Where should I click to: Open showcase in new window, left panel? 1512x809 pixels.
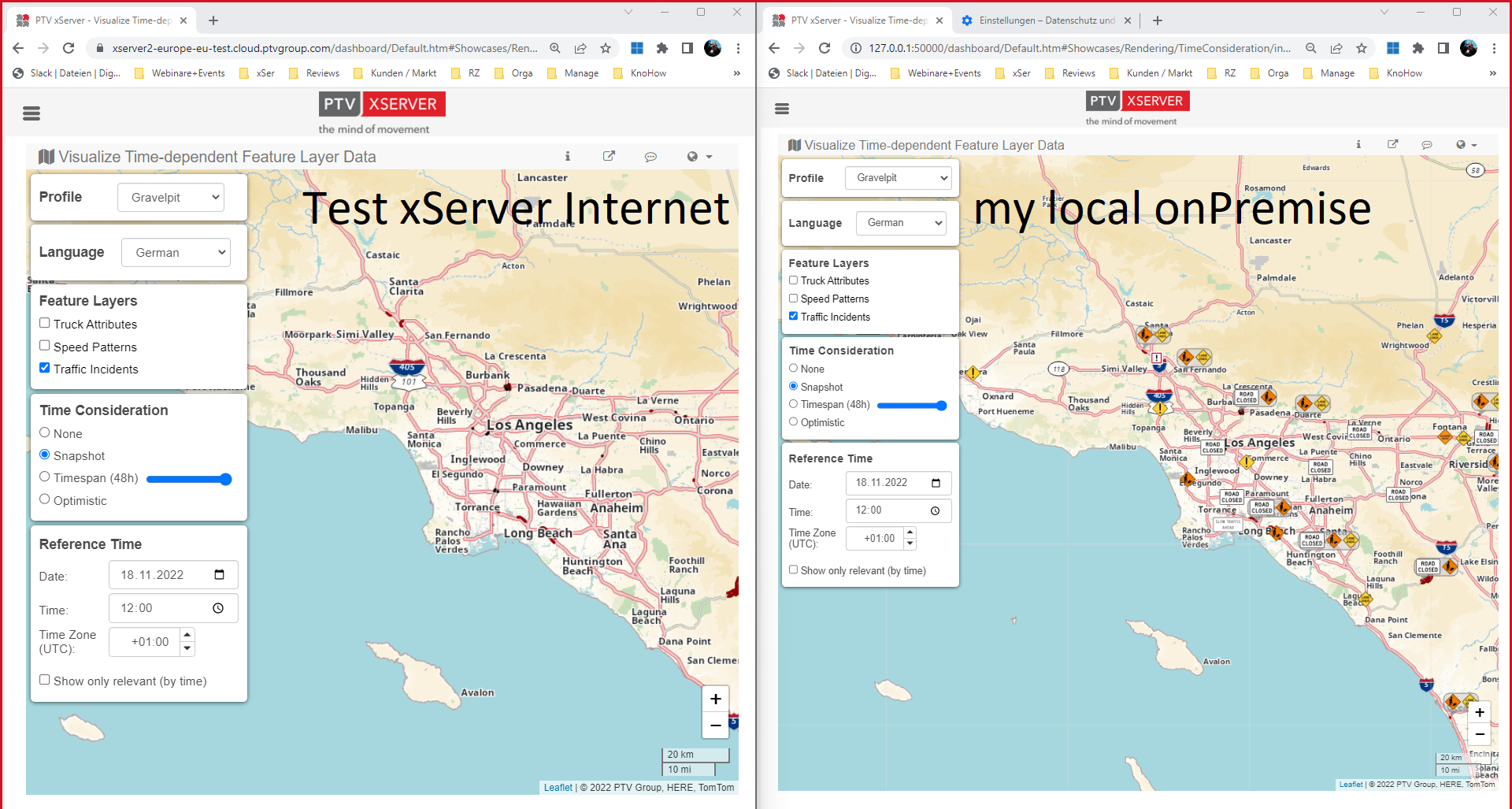pos(609,156)
